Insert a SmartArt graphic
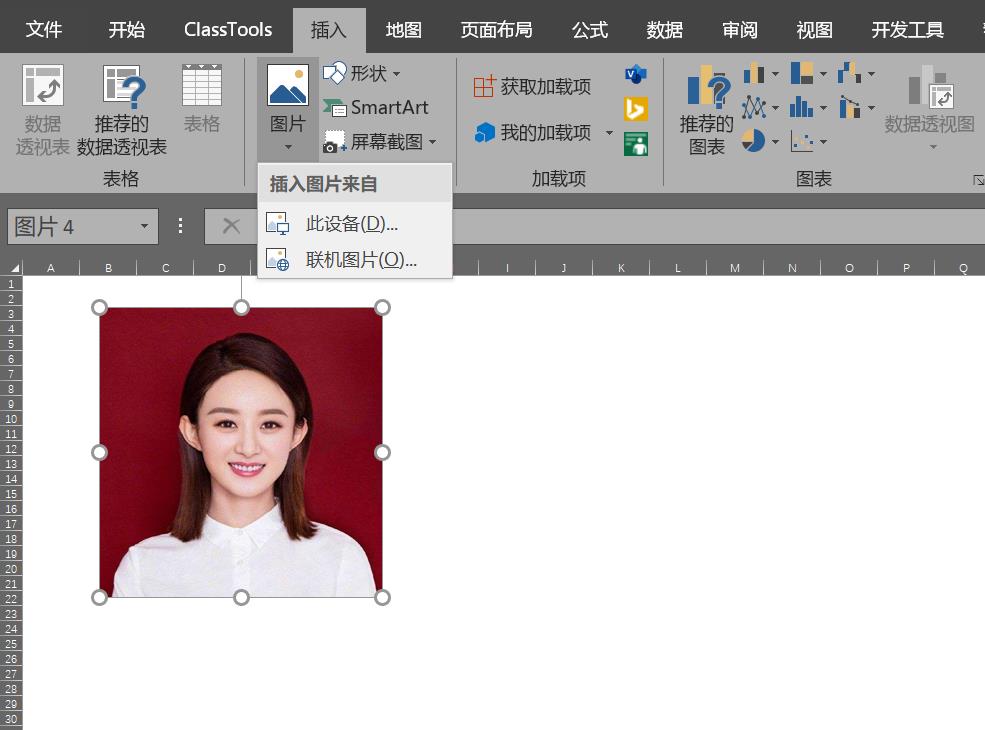The image size is (985, 730). (x=376, y=107)
